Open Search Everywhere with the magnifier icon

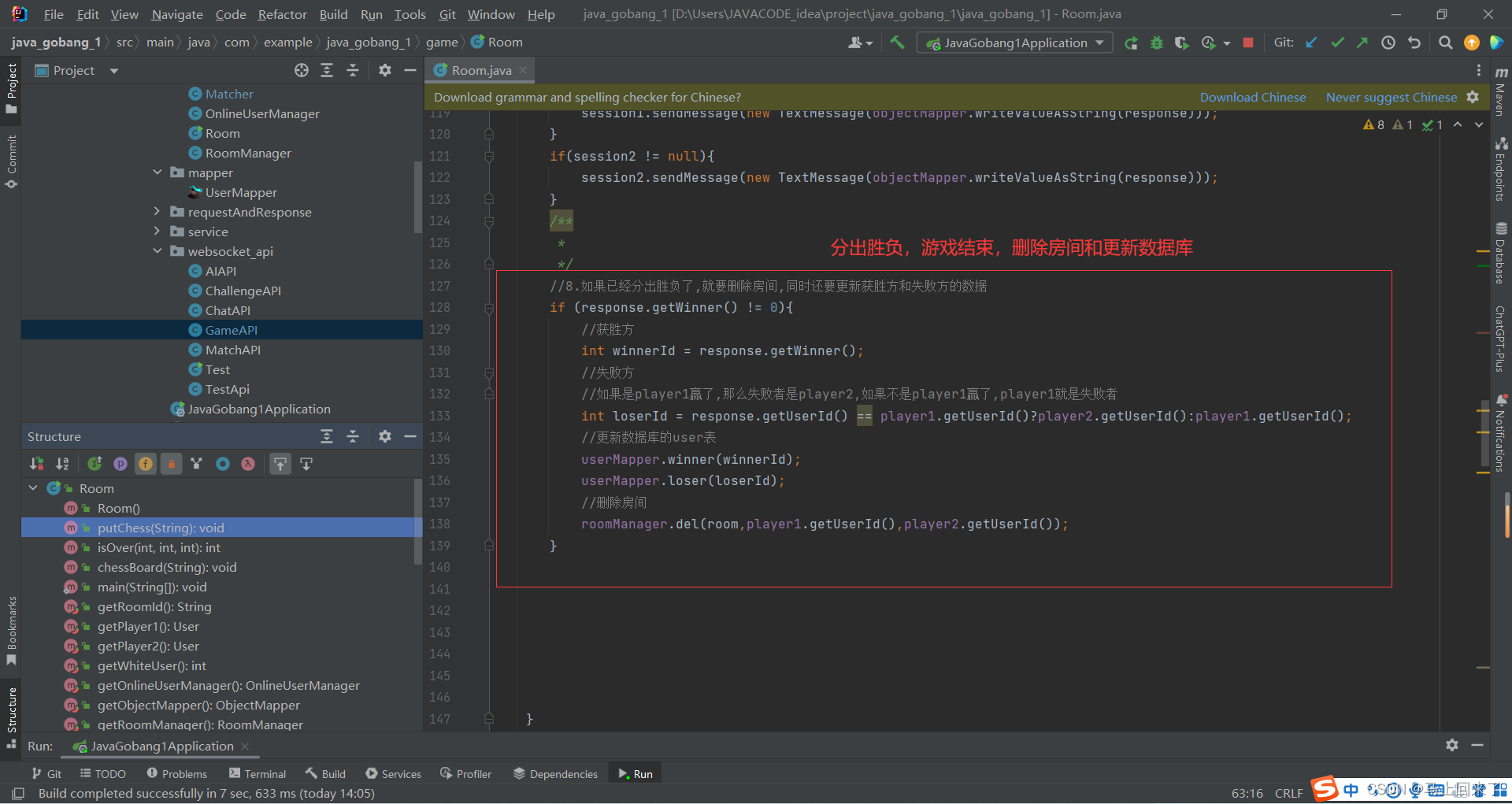[1445, 43]
